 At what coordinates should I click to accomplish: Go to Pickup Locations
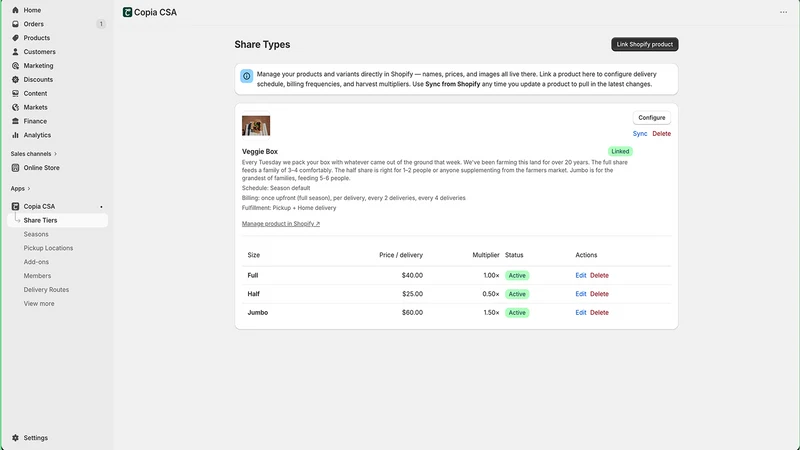48,248
